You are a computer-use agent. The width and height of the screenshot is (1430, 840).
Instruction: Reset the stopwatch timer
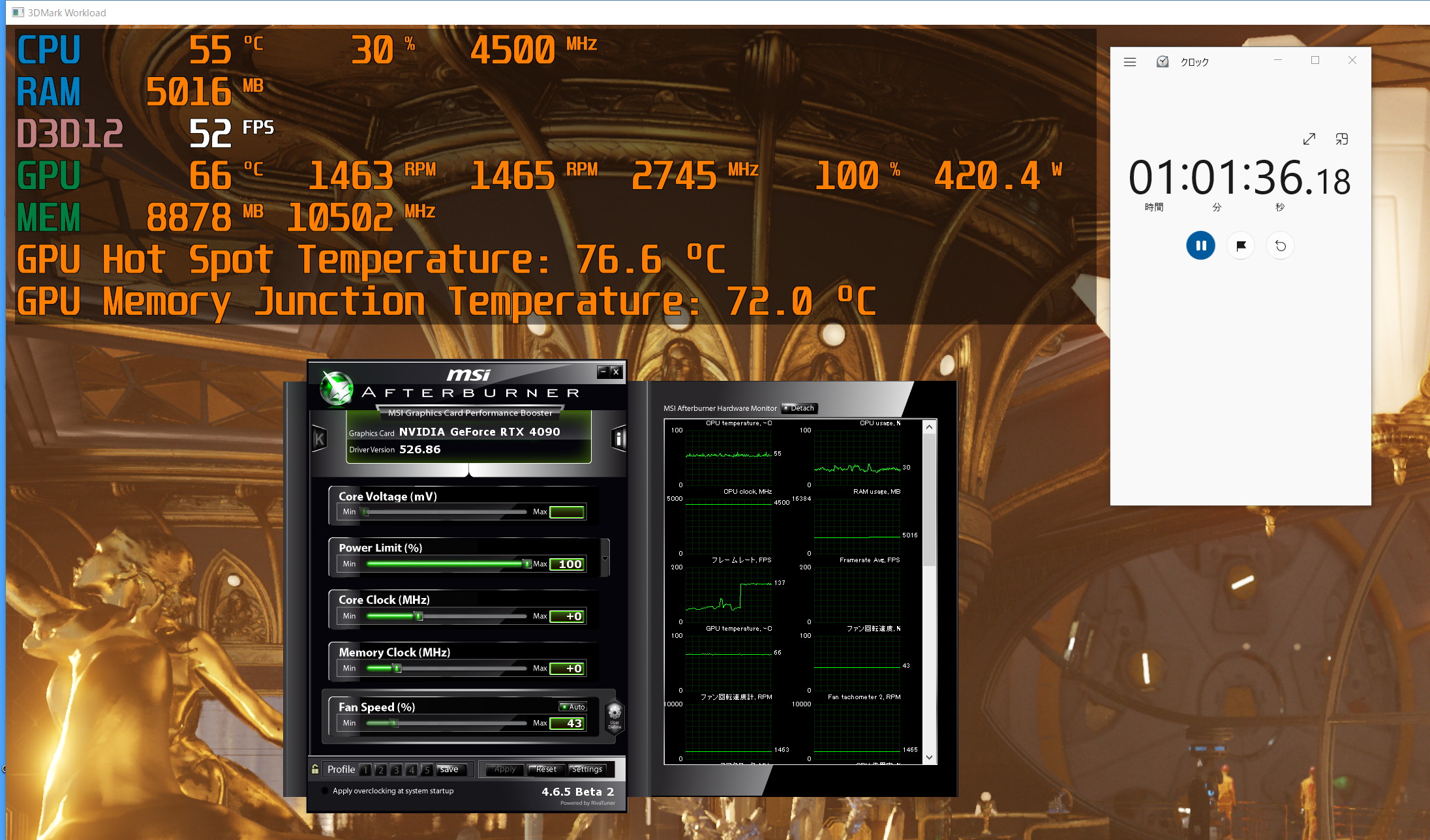click(1281, 246)
